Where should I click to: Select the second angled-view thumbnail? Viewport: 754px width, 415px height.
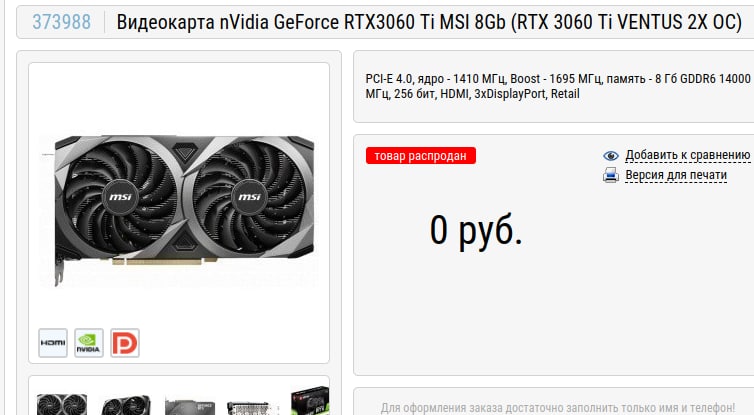(x=126, y=405)
